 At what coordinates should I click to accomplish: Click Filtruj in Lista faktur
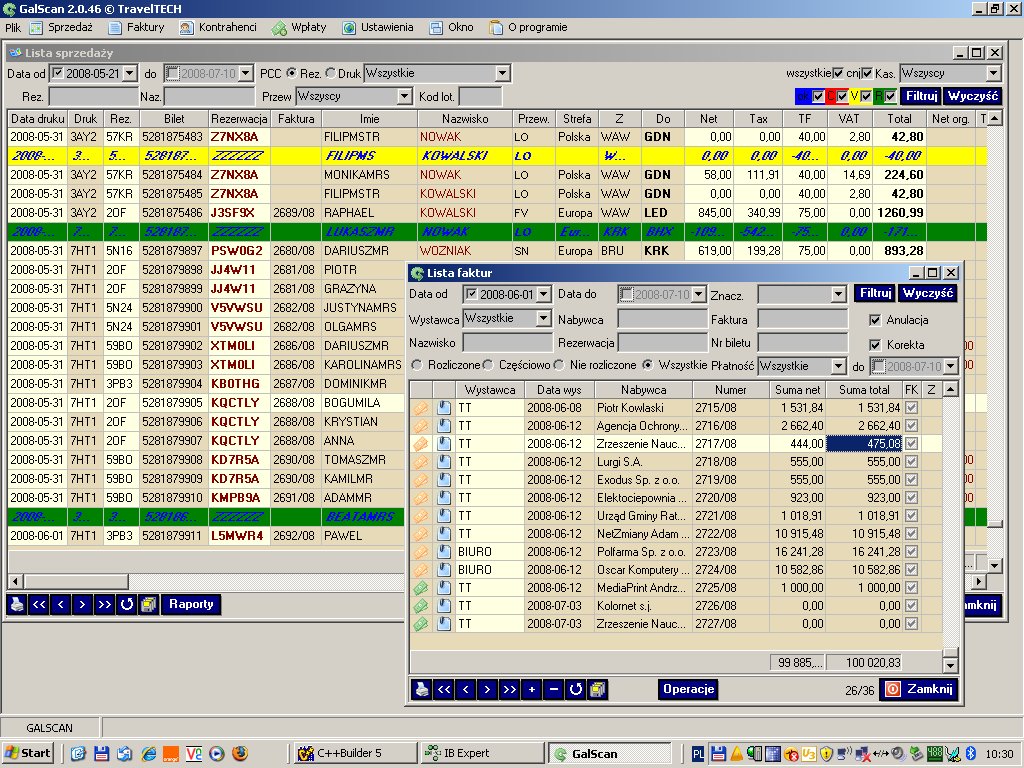tap(875, 293)
